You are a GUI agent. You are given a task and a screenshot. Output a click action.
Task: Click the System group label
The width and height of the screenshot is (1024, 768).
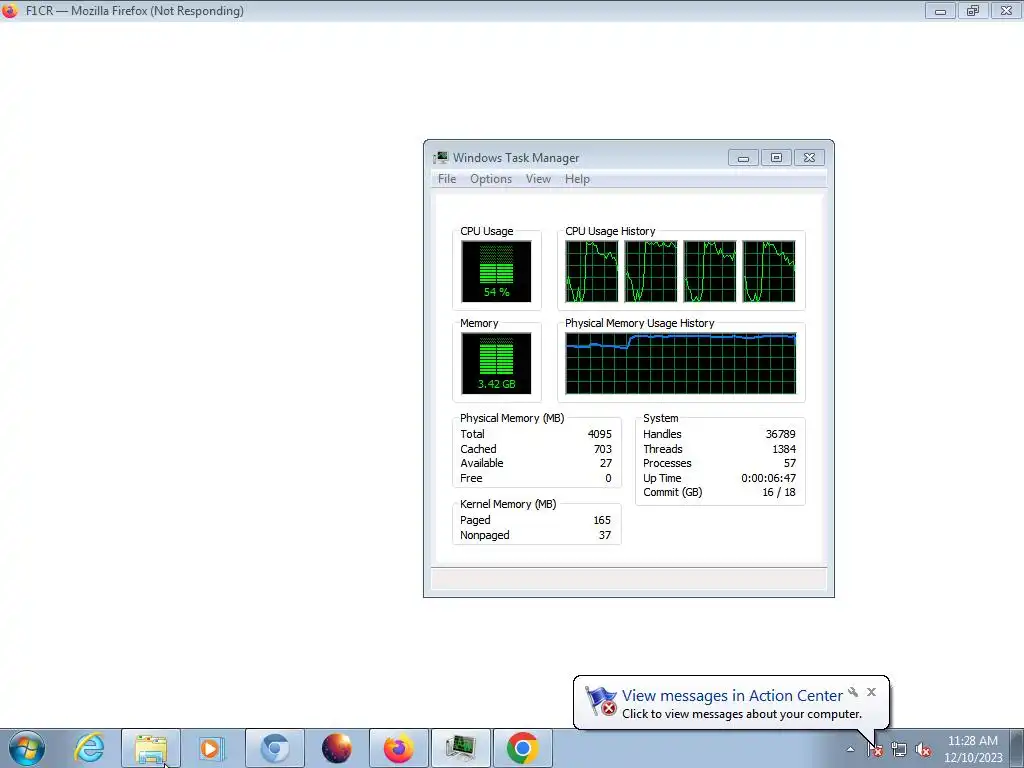660,419
